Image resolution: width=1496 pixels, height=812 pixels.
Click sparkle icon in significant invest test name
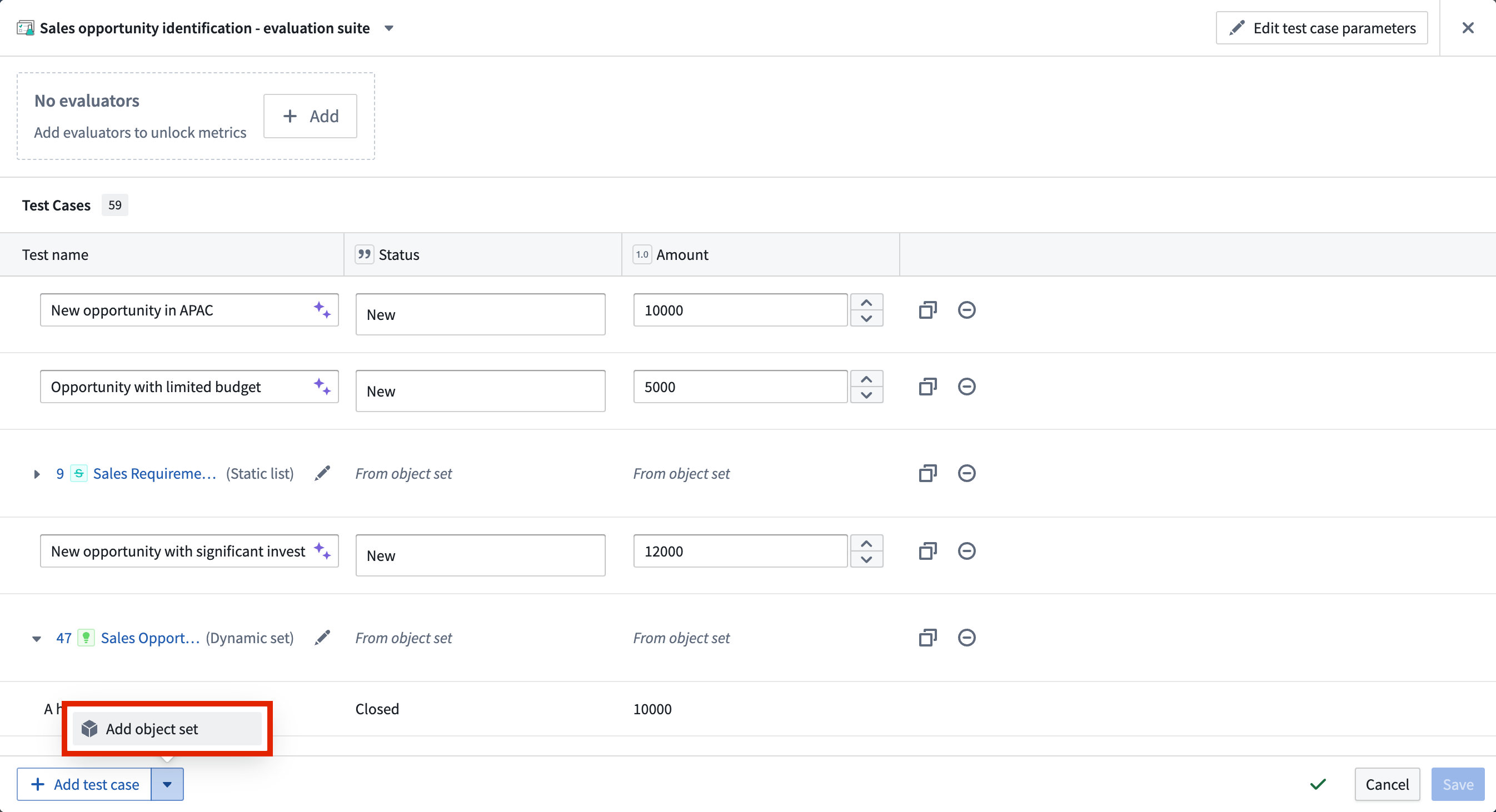[322, 551]
